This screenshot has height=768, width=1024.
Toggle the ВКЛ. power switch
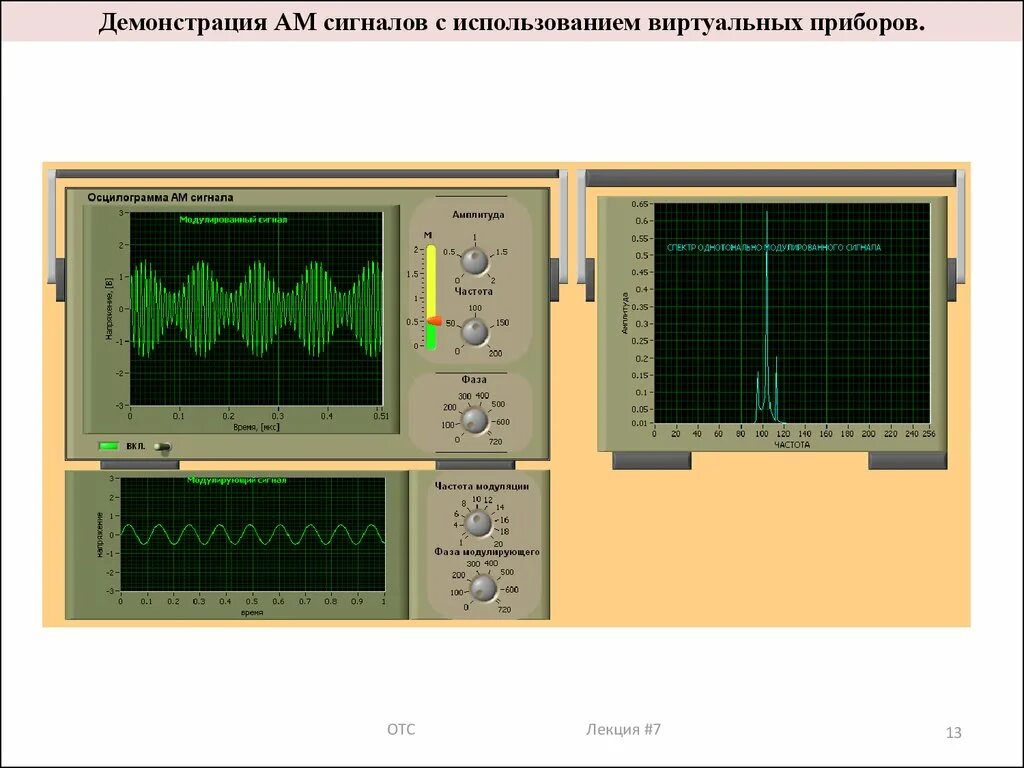pos(163,447)
